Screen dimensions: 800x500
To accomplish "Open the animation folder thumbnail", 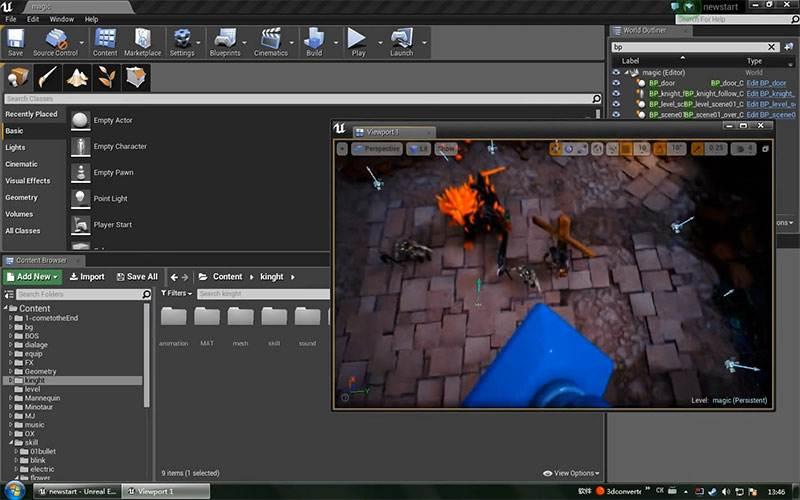I will pos(173,318).
